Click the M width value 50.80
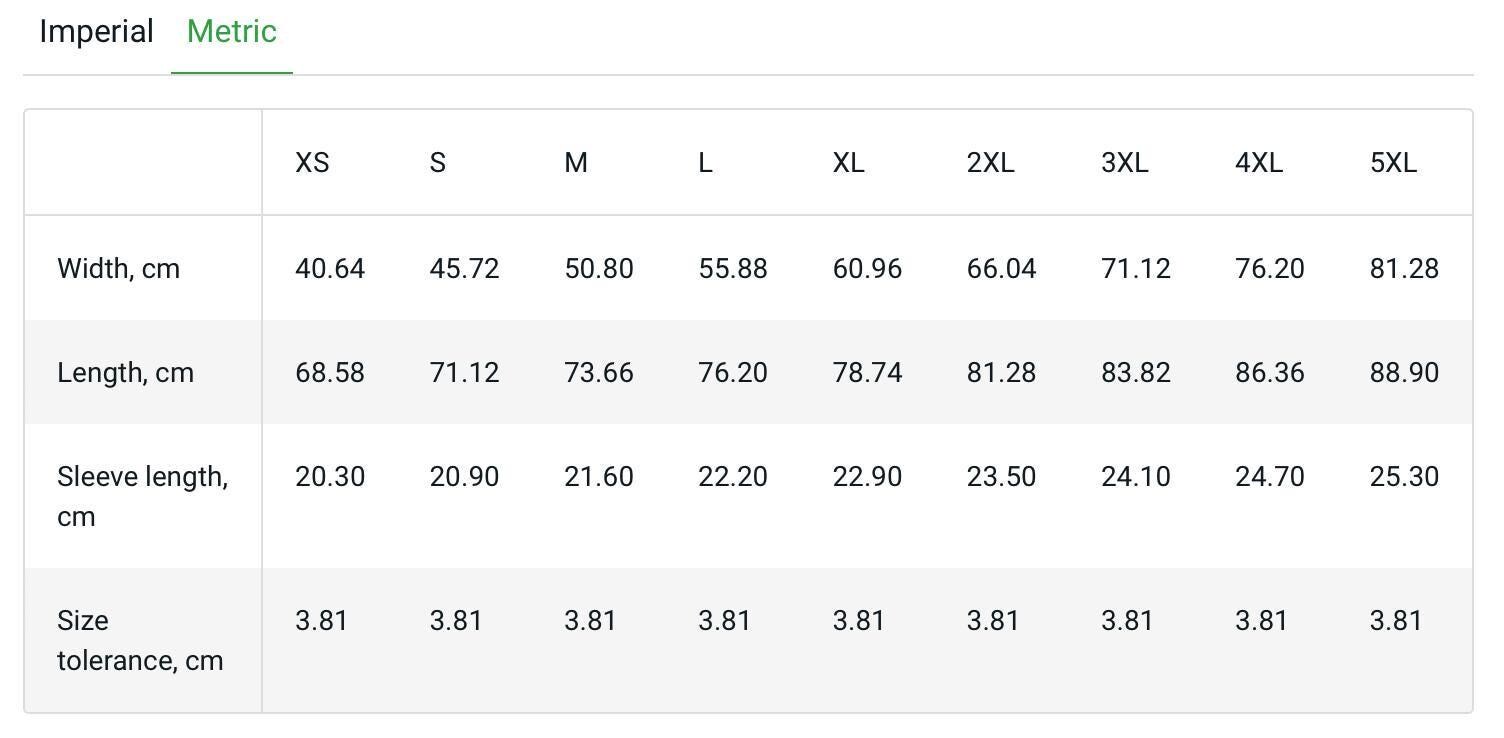 click(x=599, y=269)
